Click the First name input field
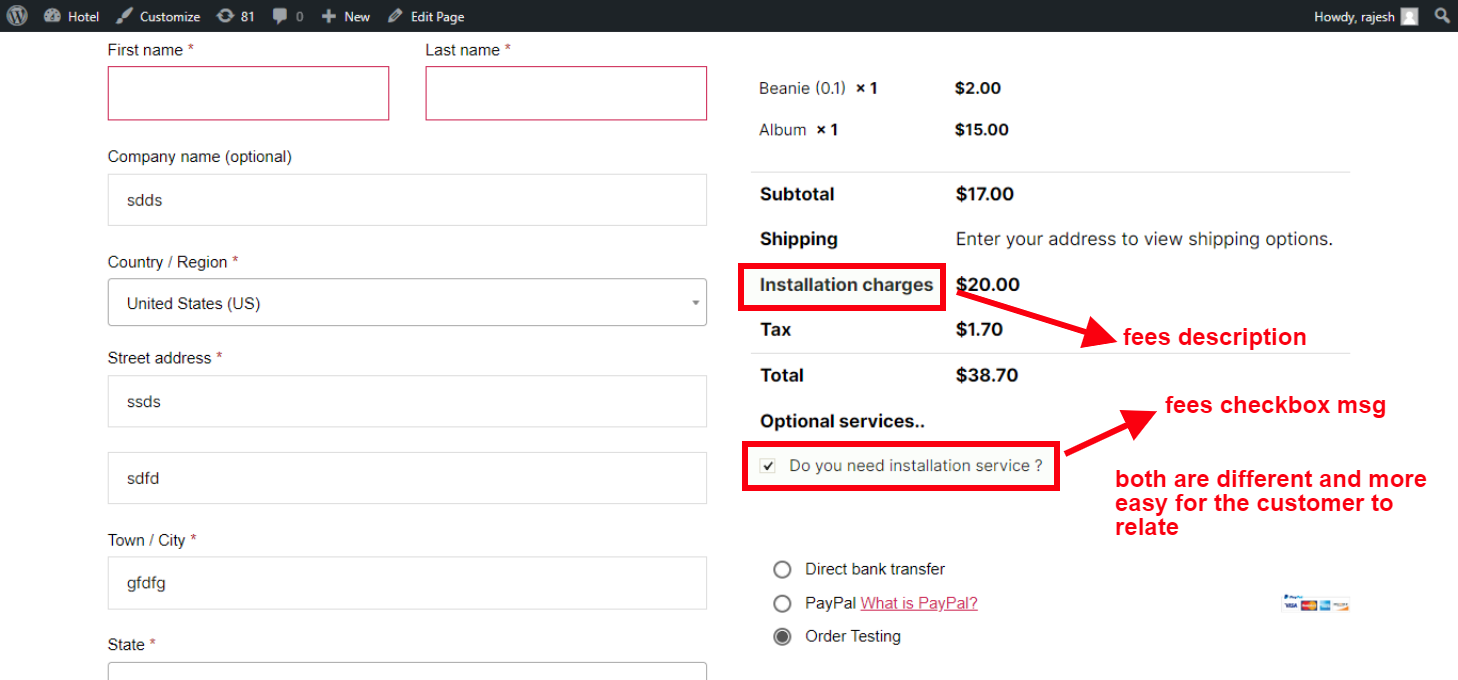 pyautogui.click(x=248, y=93)
